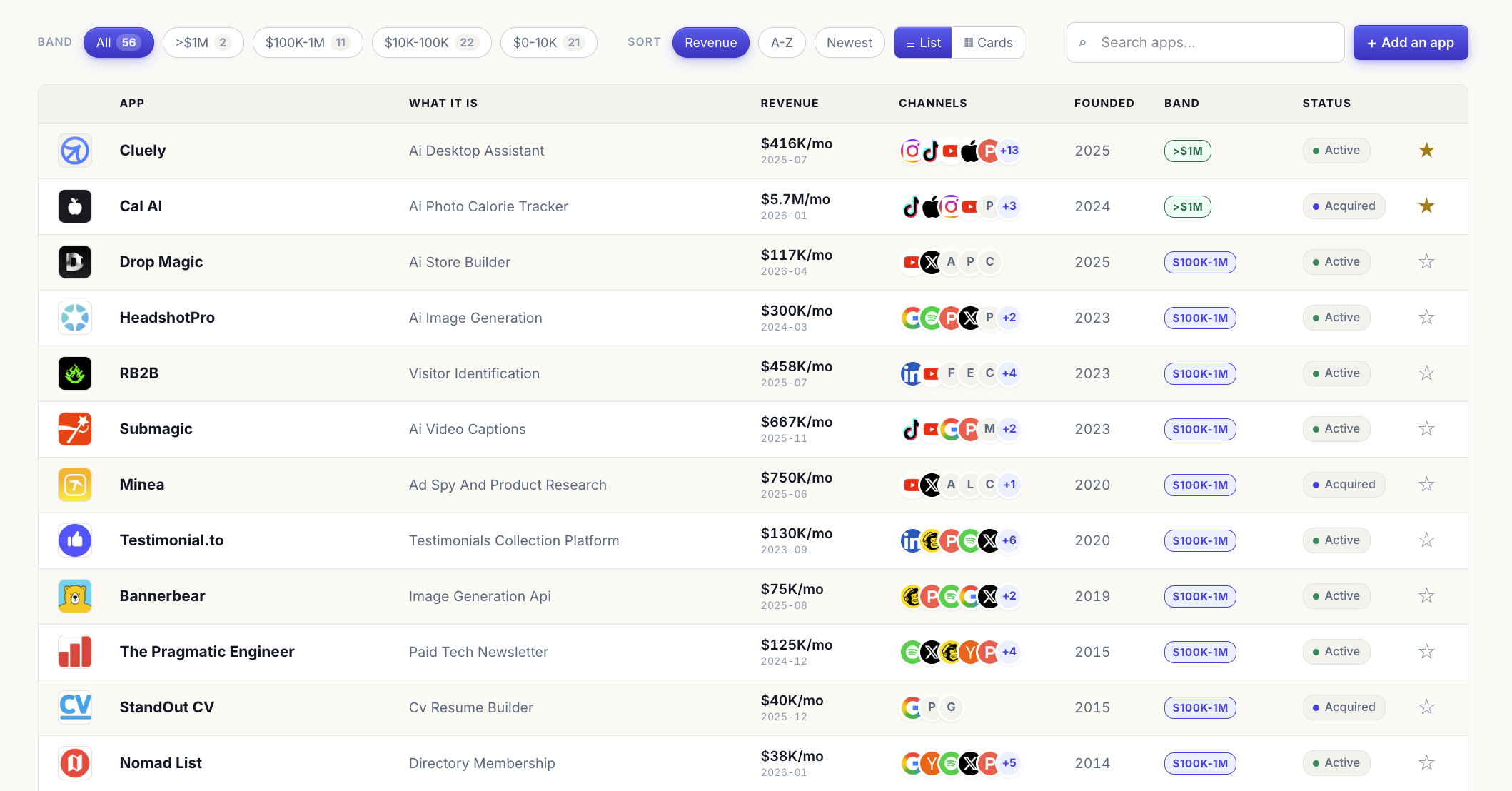Expand the +13 channels badge for Cluely
The height and width of the screenshot is (791, 1512).
pos(1009,151)
